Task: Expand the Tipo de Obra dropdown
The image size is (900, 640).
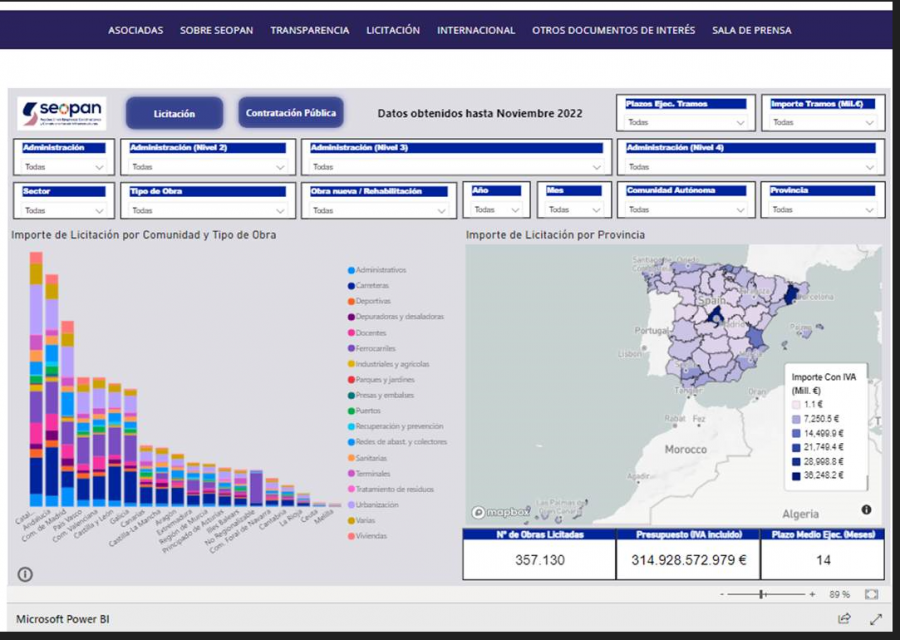Action: [208, 211]
